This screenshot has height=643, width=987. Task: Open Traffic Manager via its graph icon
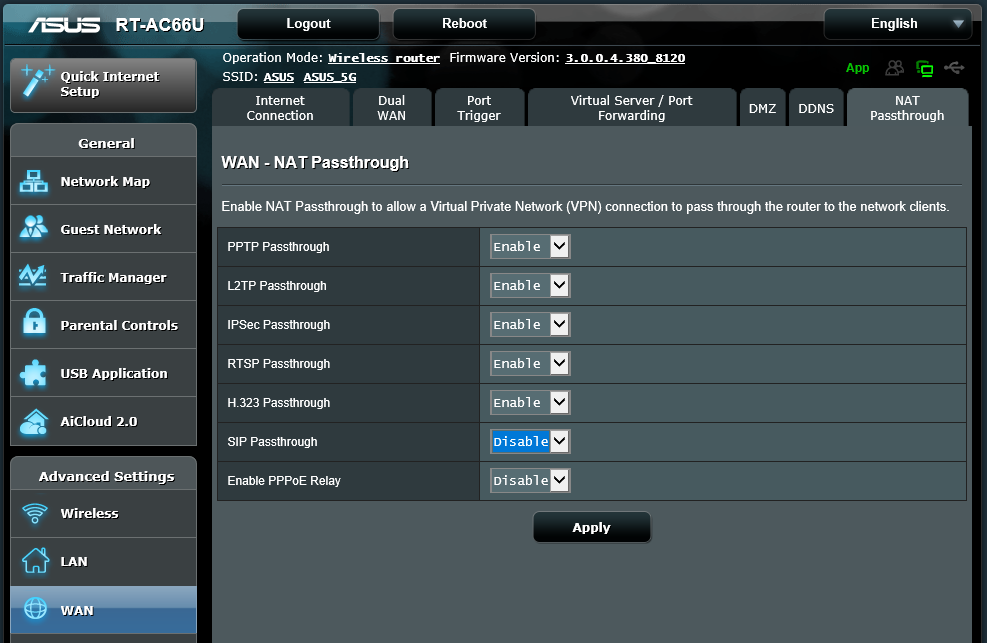click(x=34, y=277)
